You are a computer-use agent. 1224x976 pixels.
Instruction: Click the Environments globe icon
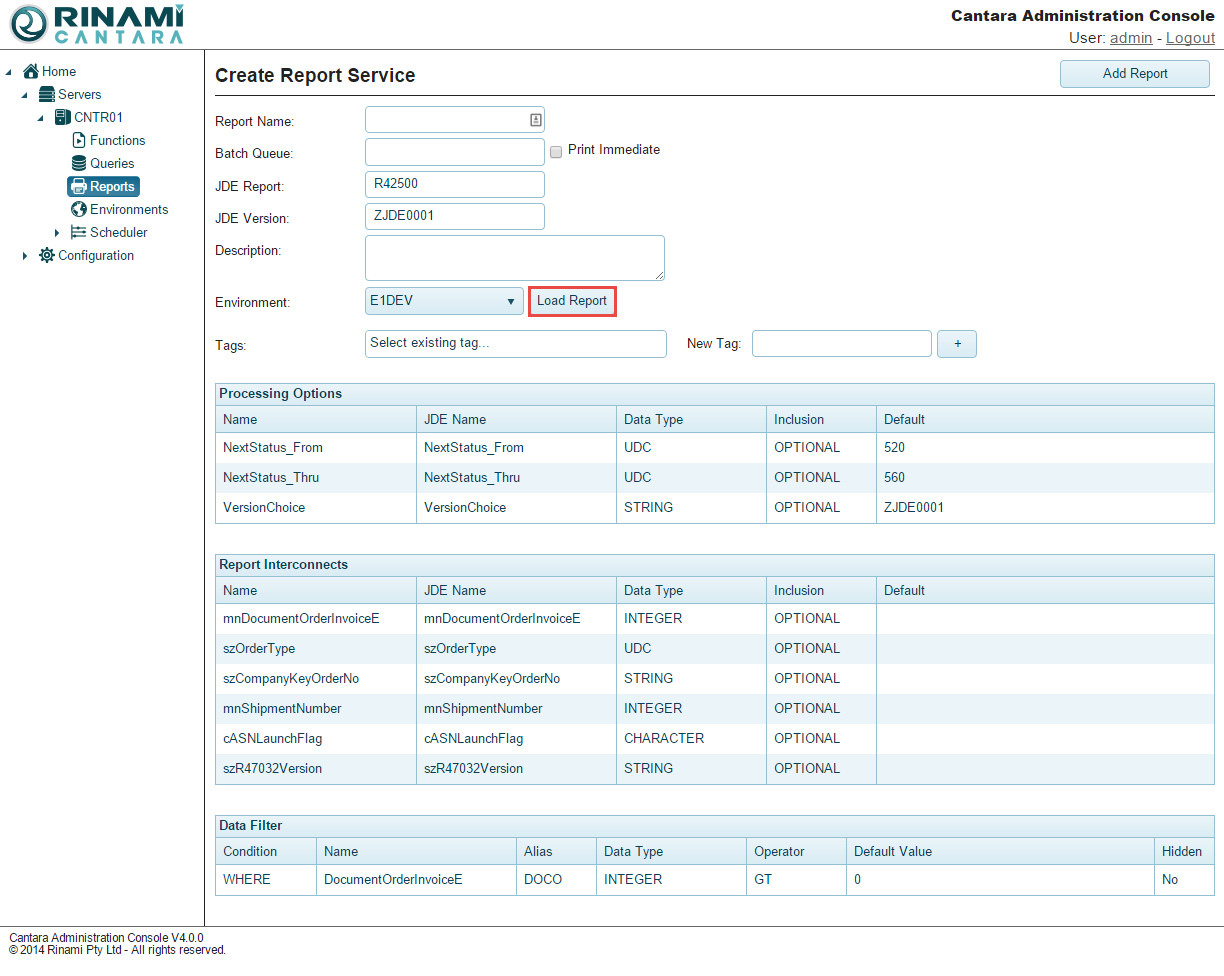[79, 209]
